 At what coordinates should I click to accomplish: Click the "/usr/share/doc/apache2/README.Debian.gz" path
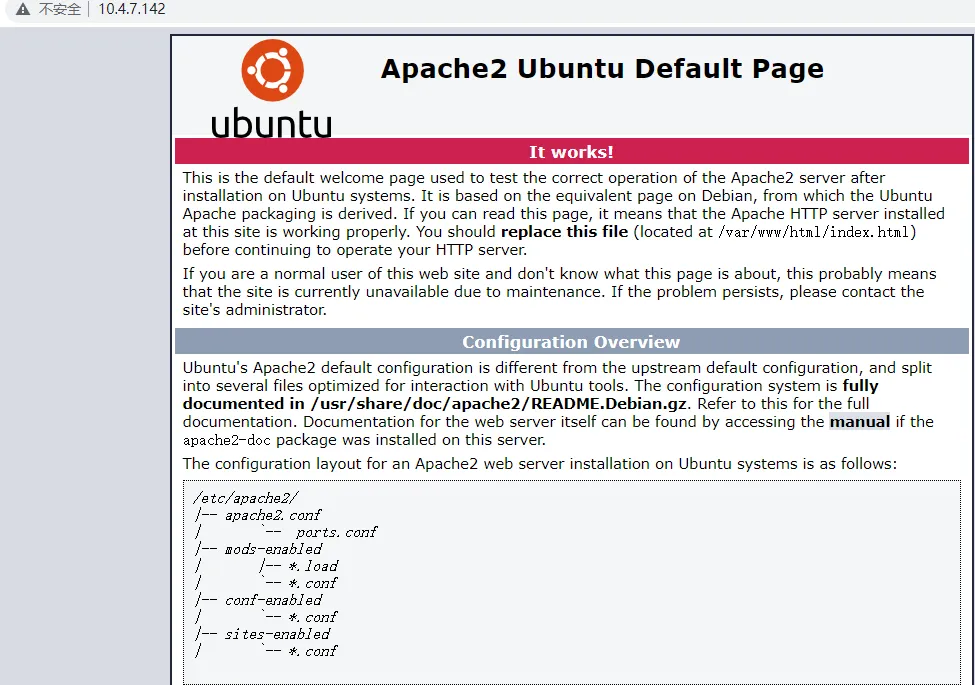click(x=499, y=404)
